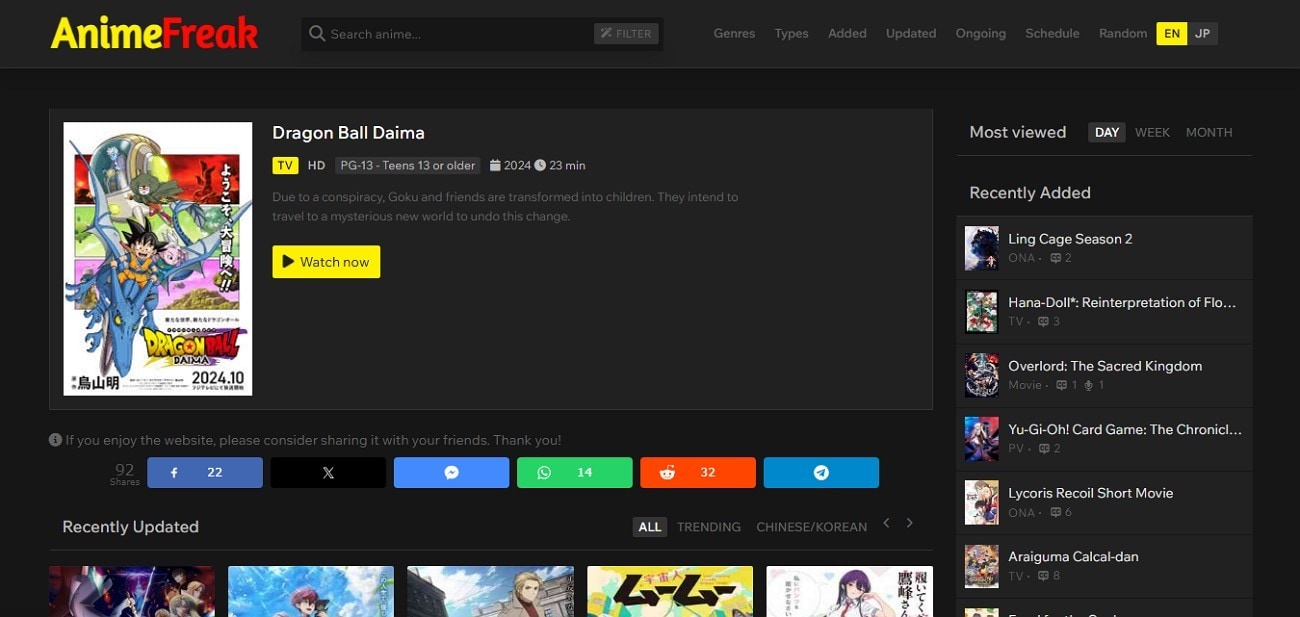Share via Messenger
The height and width of the screenshot is (617, 1300).
pos(451,472)
